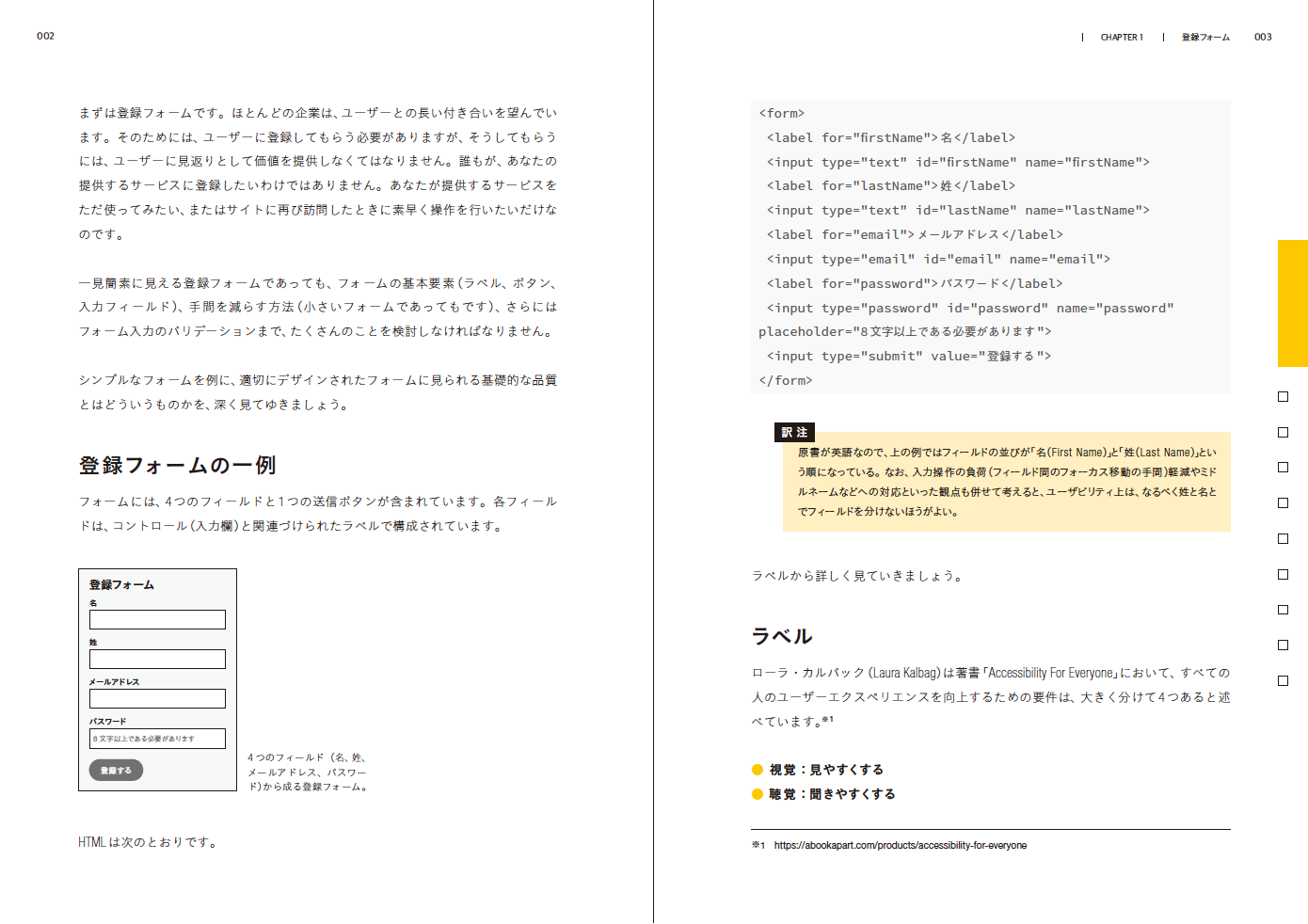Click the yellow bullet beside 聴覚
This screenshot has height=924, width=1308.
coord(758,794)
